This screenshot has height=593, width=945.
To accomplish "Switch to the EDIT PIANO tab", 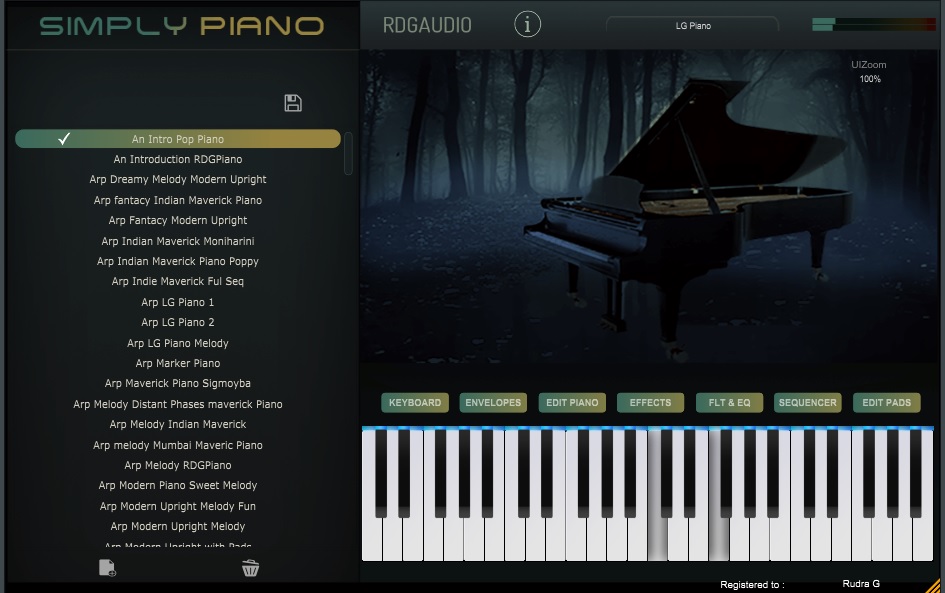I will click(x=572, y=403).
